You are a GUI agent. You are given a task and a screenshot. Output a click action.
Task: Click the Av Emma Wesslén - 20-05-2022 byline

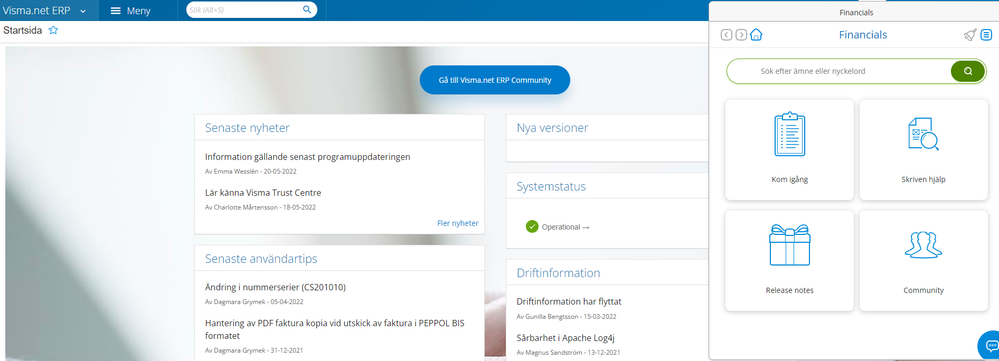point(250,171)
